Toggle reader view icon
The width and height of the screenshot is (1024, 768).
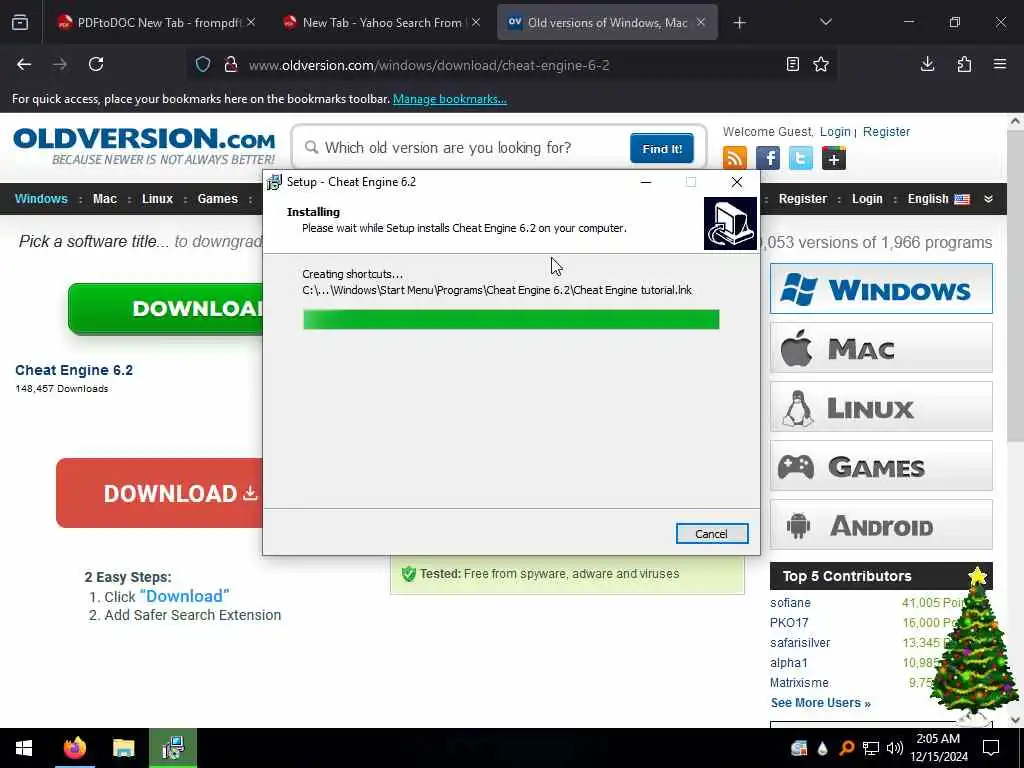pos(792,64)
